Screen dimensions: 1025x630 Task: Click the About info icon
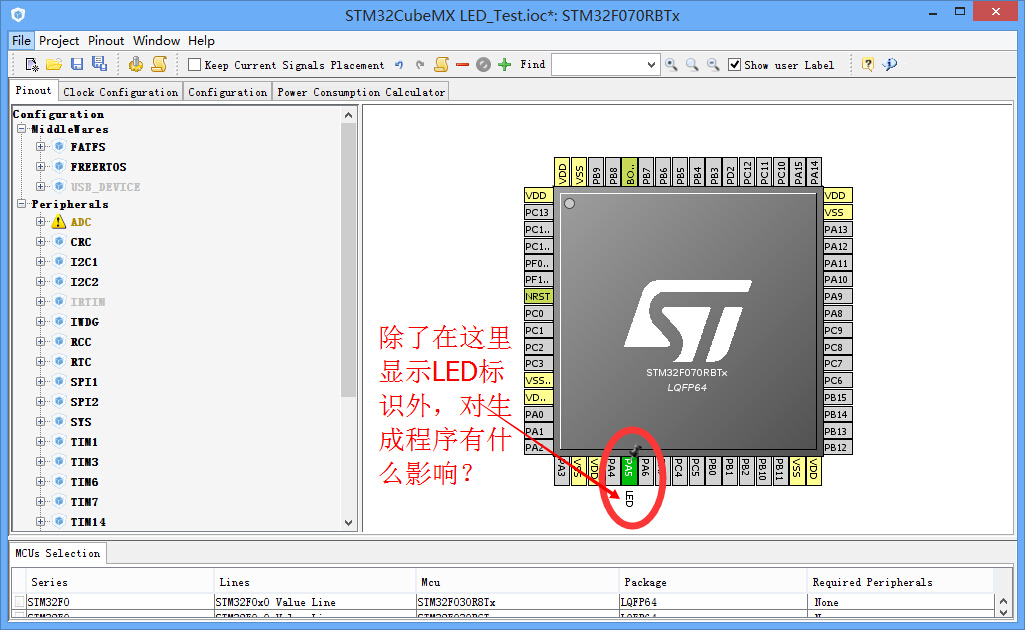click(x=890, y=64)
